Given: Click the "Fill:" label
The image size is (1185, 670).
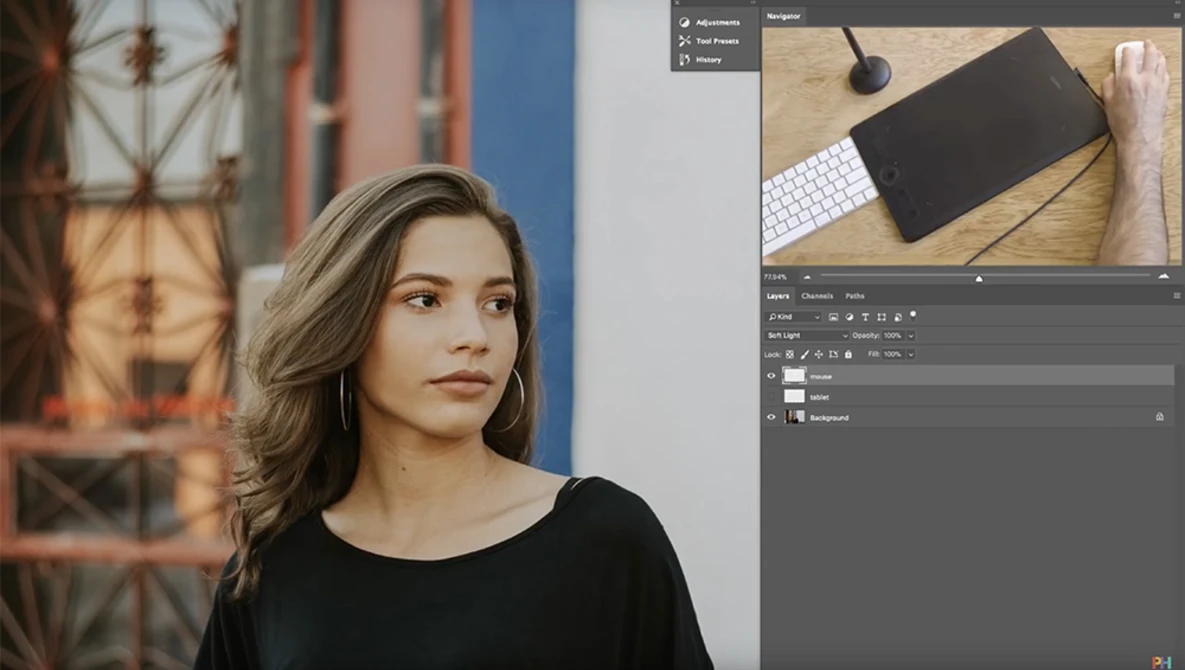Looking at the screenshot, I should tap(874, 354).
